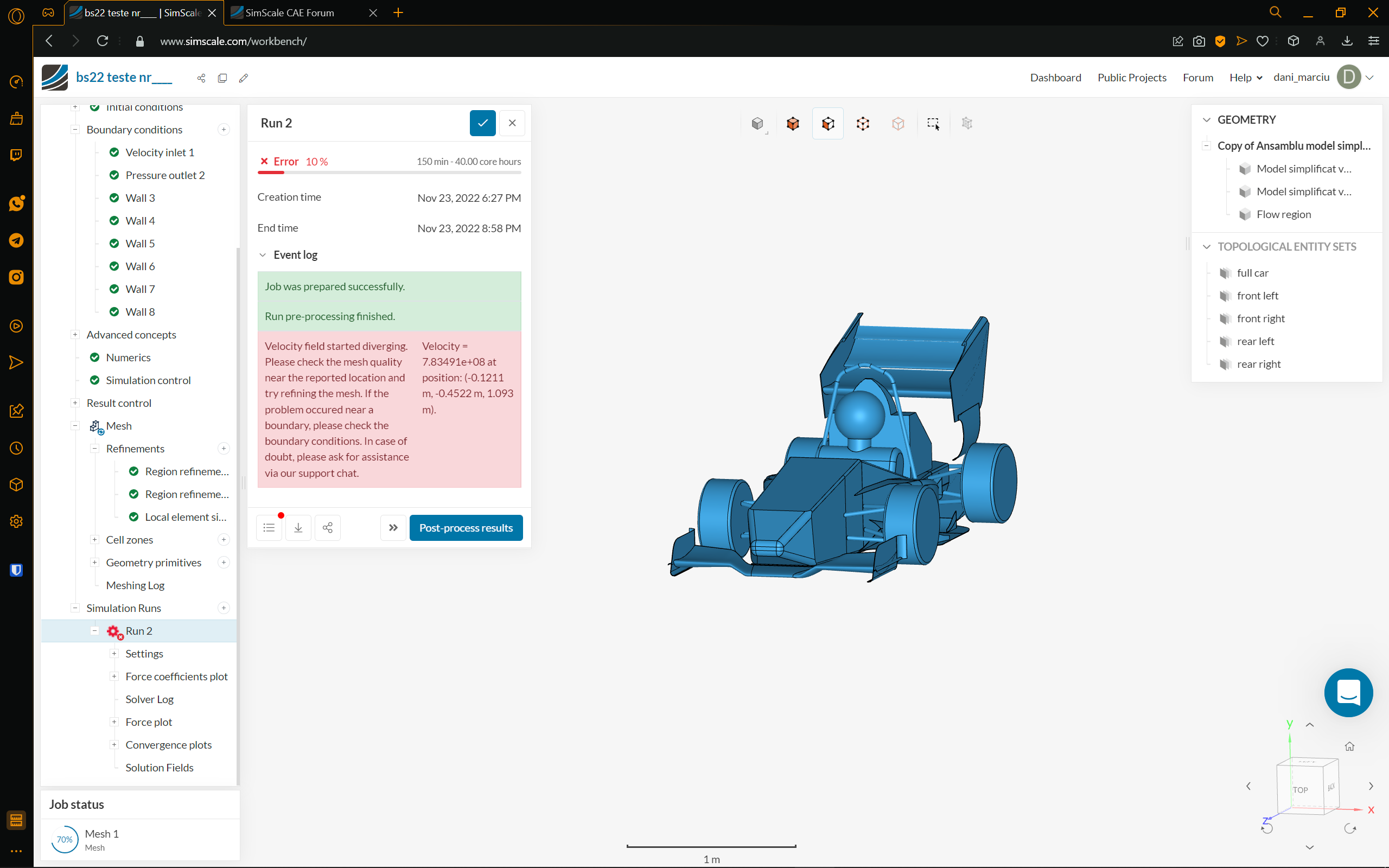The width and height of the screenshot is (1389, 868).
Task: Click the Post-process results button
Action: pos(466,527)
